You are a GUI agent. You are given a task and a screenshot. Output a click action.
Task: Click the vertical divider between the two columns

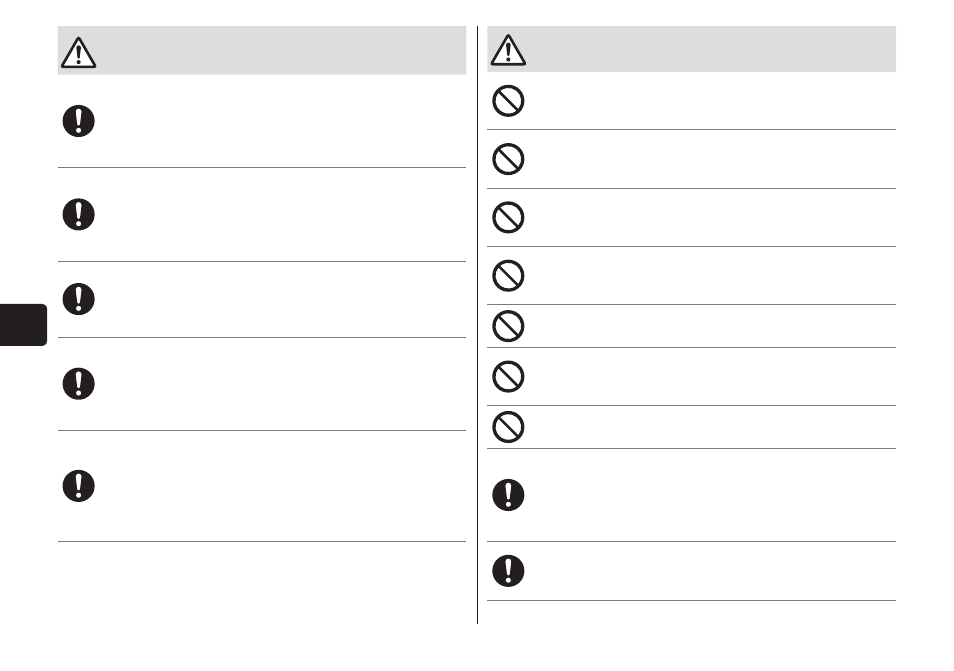(x=478, y=325)
